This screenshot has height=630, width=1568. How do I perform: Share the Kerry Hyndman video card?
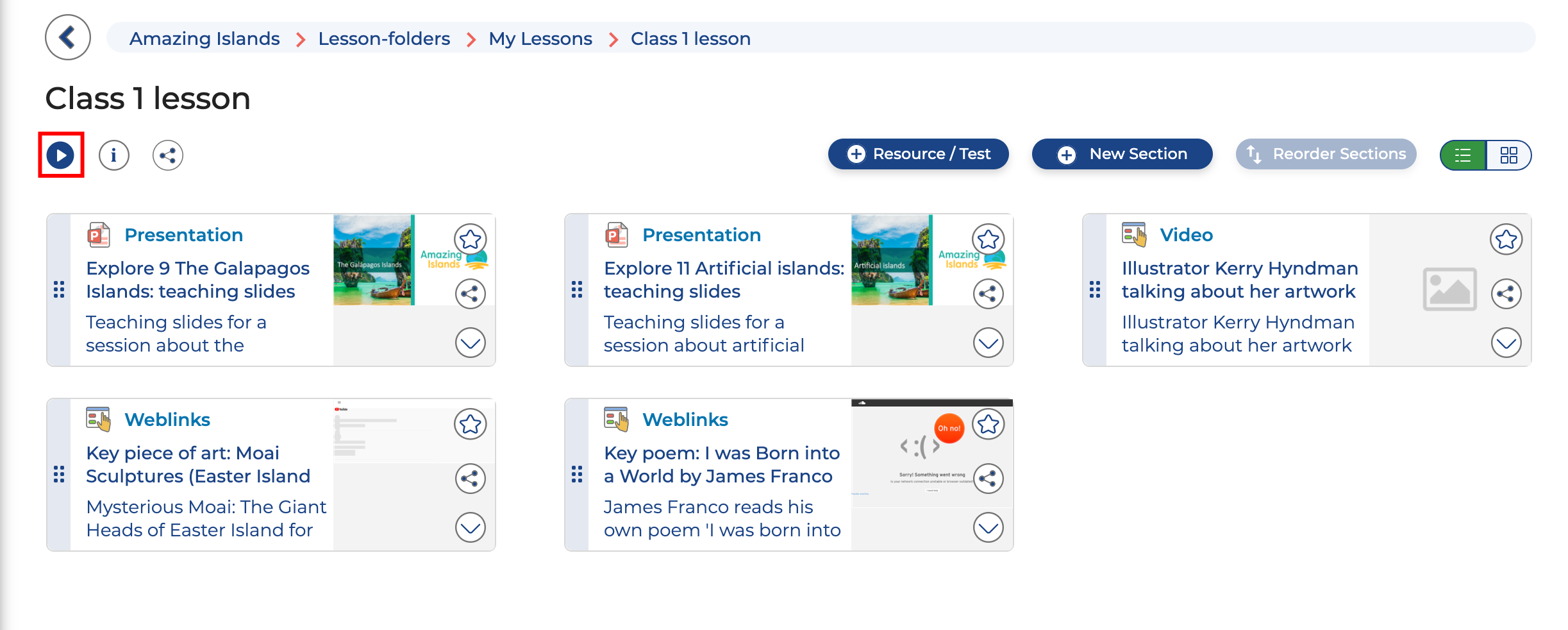point(1506,294)
